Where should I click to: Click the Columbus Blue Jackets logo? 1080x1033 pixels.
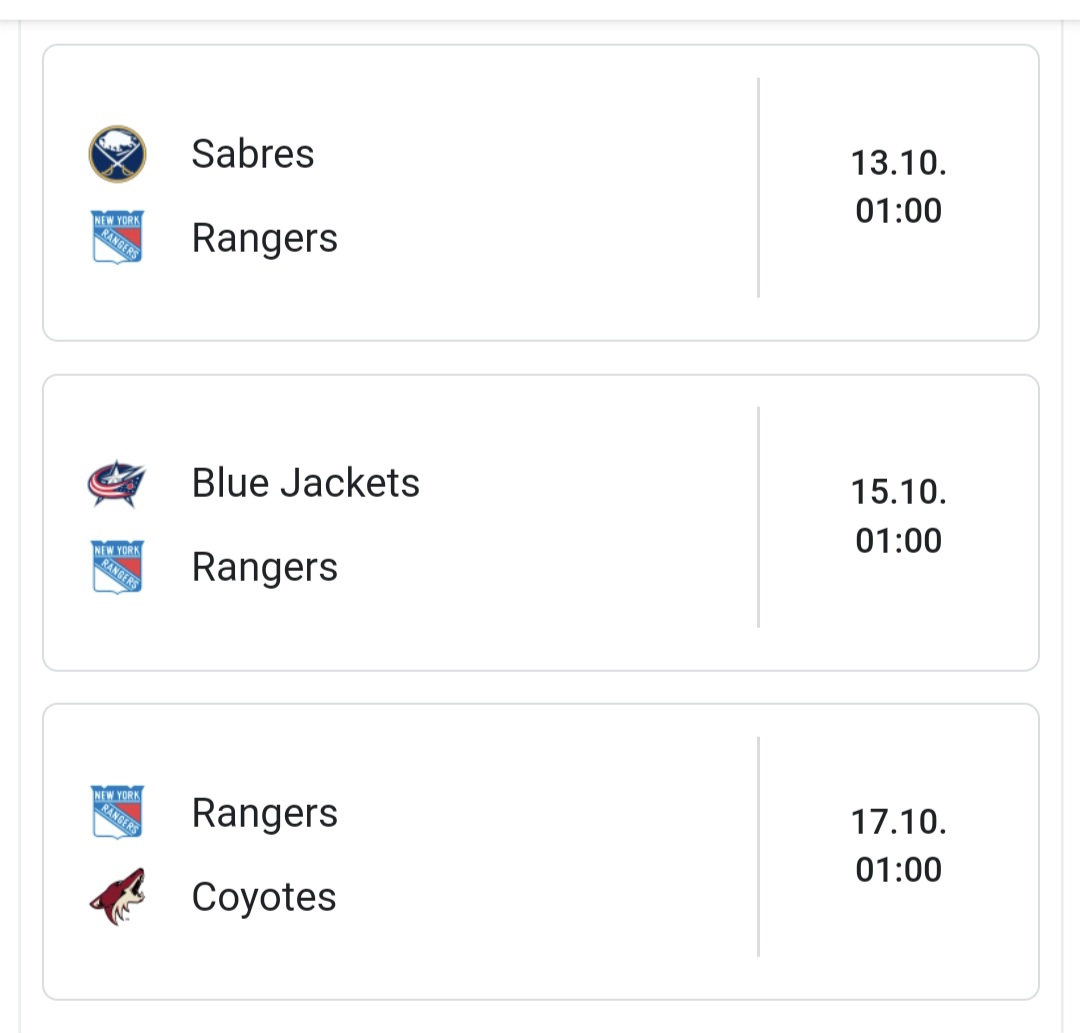click(x=117, y=483)
